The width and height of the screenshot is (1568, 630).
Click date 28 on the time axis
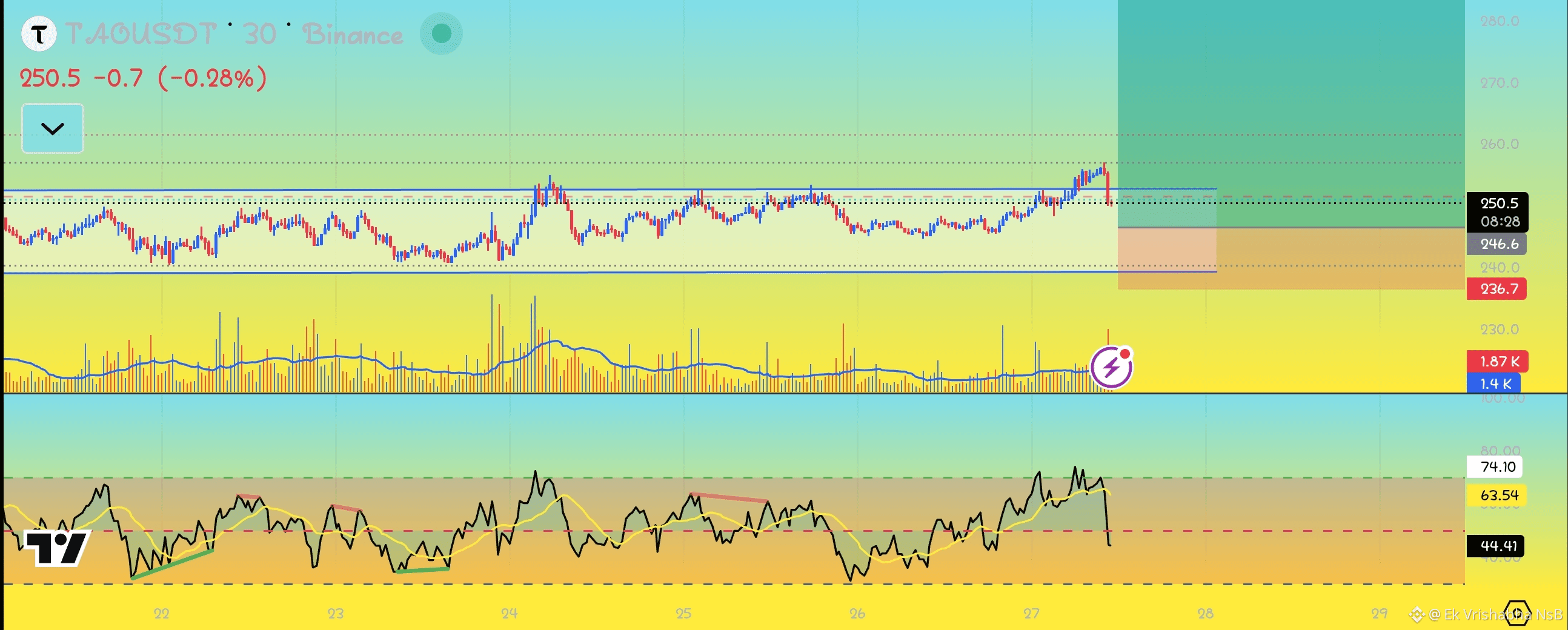tap(1205, 614)
